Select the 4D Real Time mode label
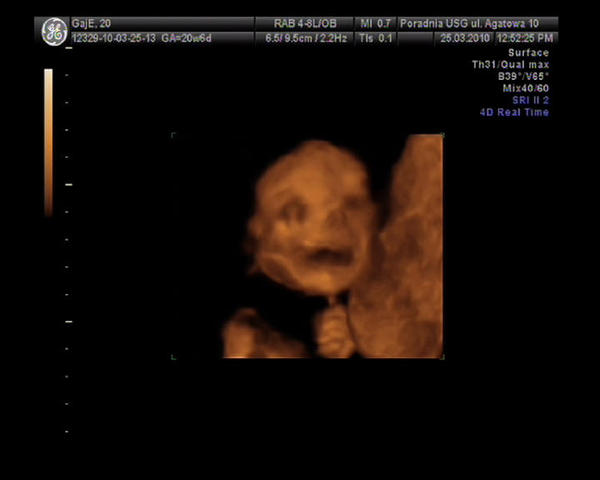Screen dimensions: 600x480 [x=514, y=112]
